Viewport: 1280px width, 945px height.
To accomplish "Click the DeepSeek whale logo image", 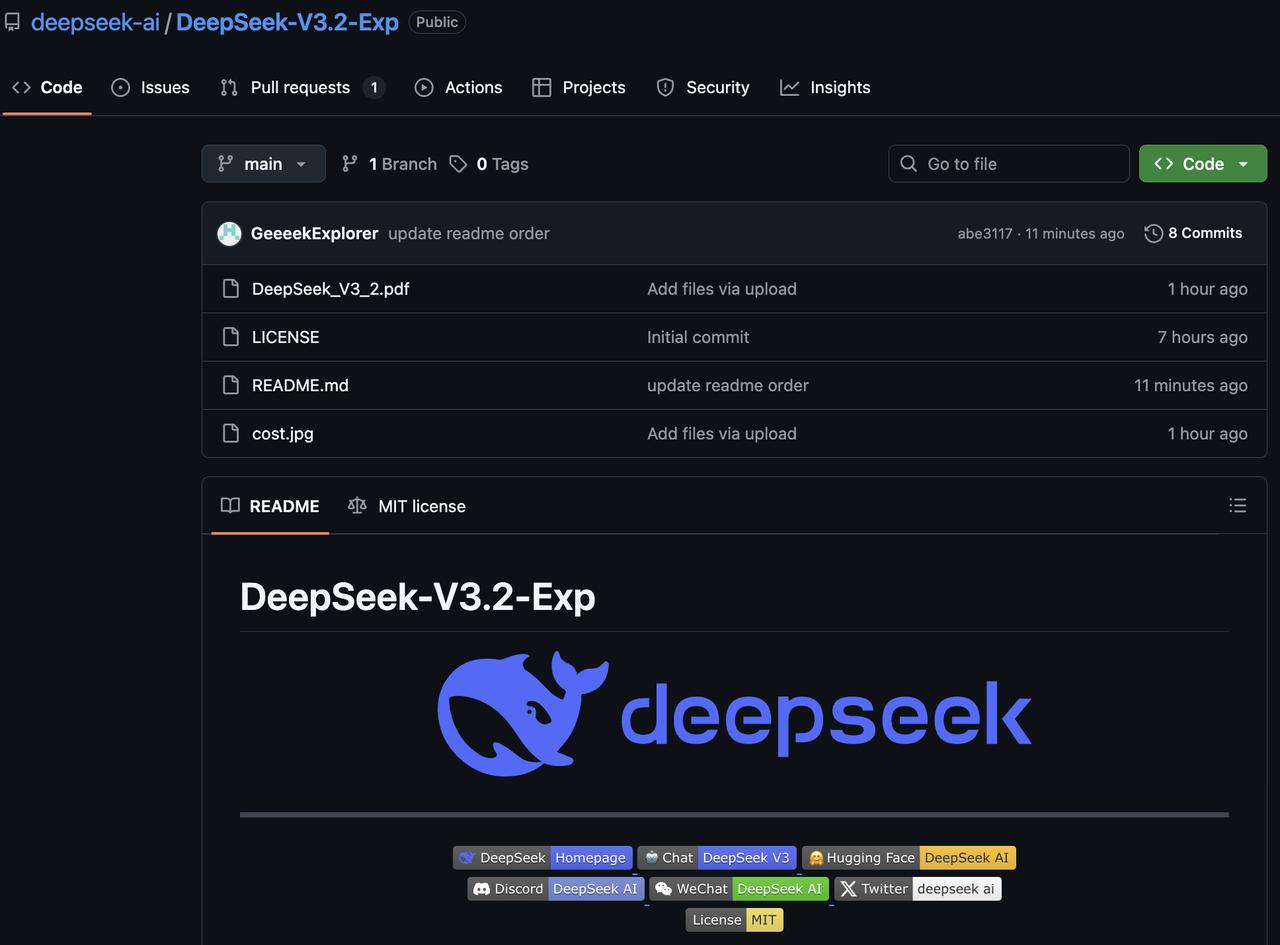I will pos(735,714).
